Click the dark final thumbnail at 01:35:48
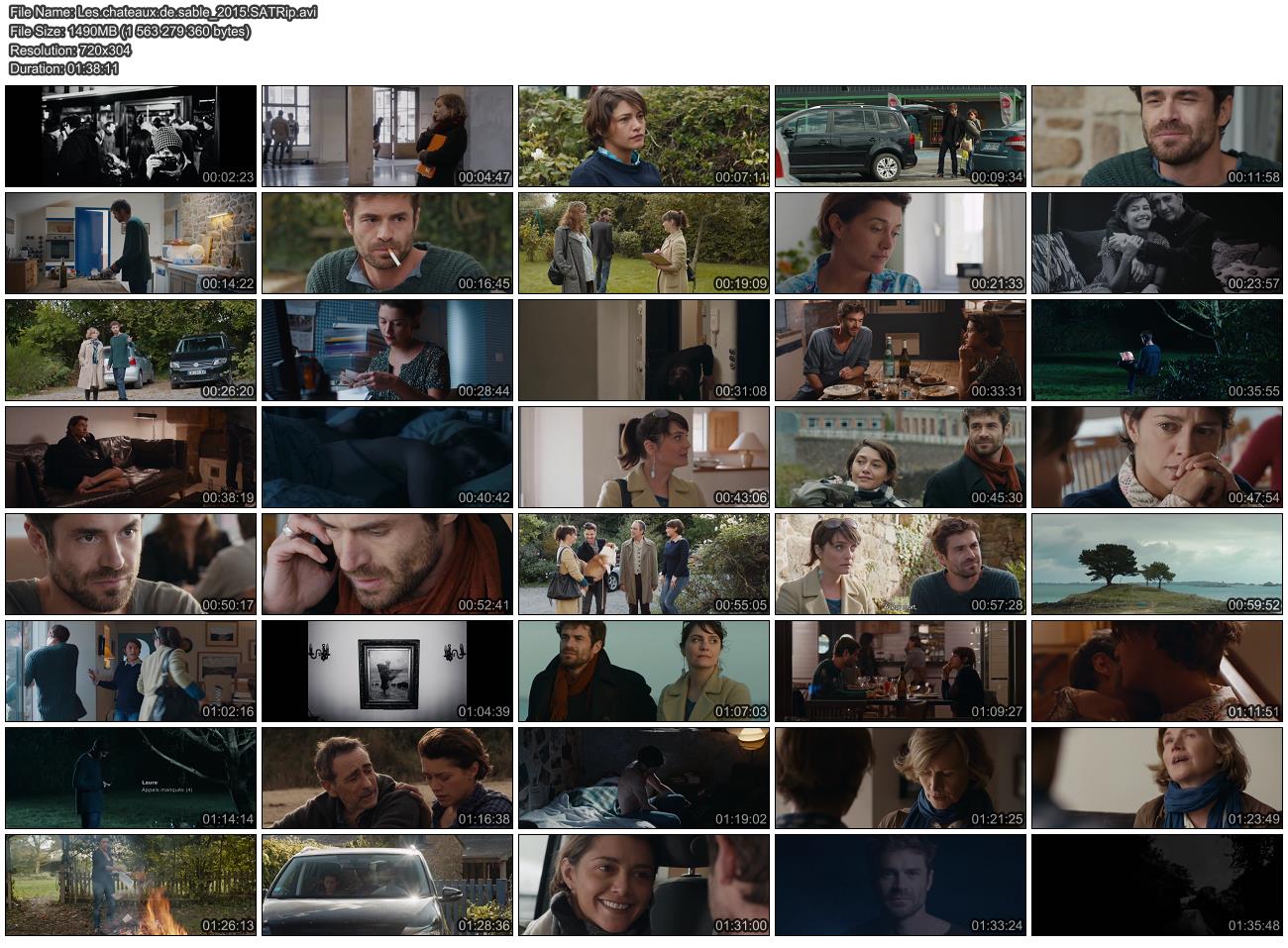This screenshot has height=948, width=1288. point(1157,885)
